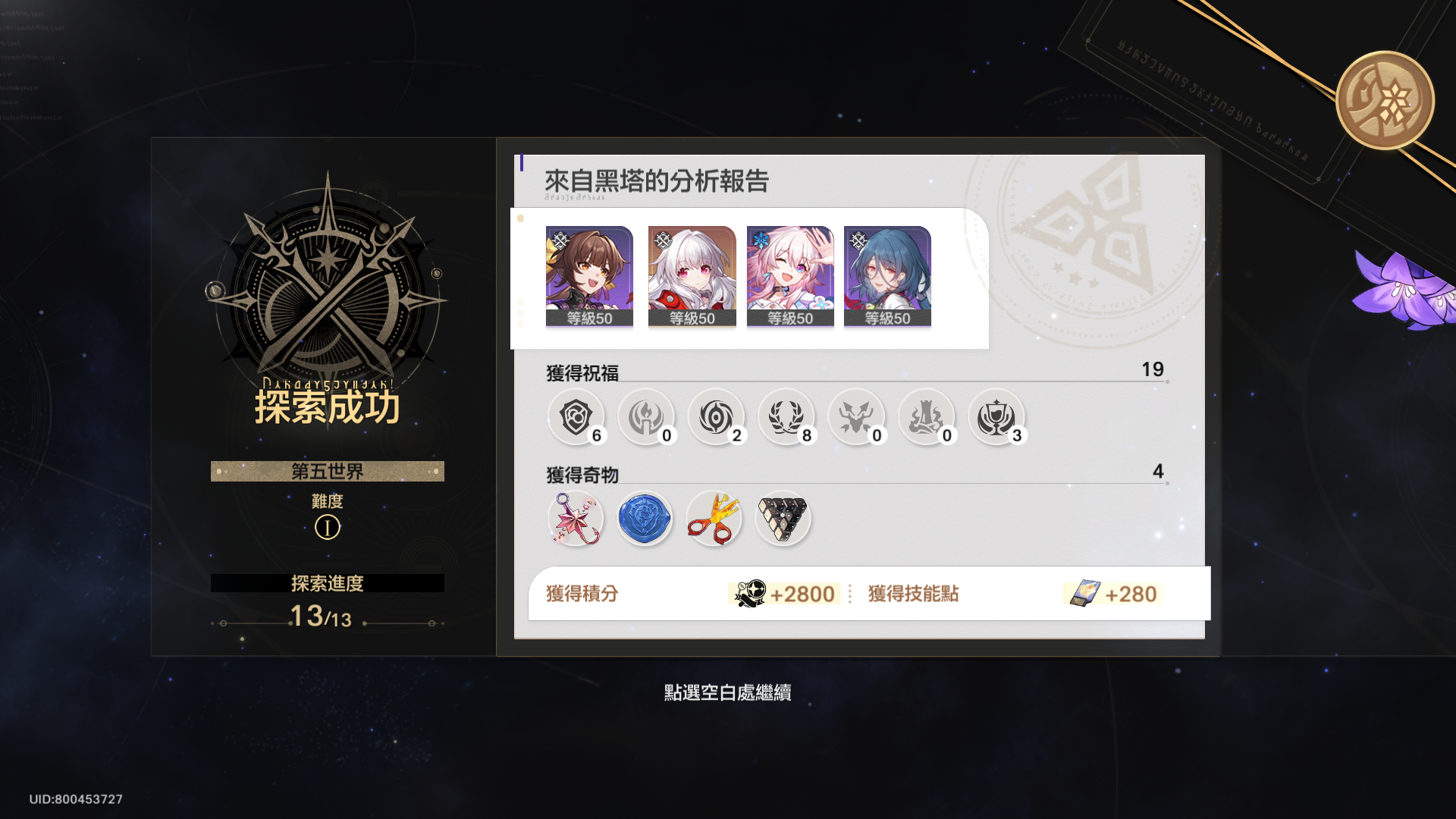Click the brown-haired character portrait

589,277
